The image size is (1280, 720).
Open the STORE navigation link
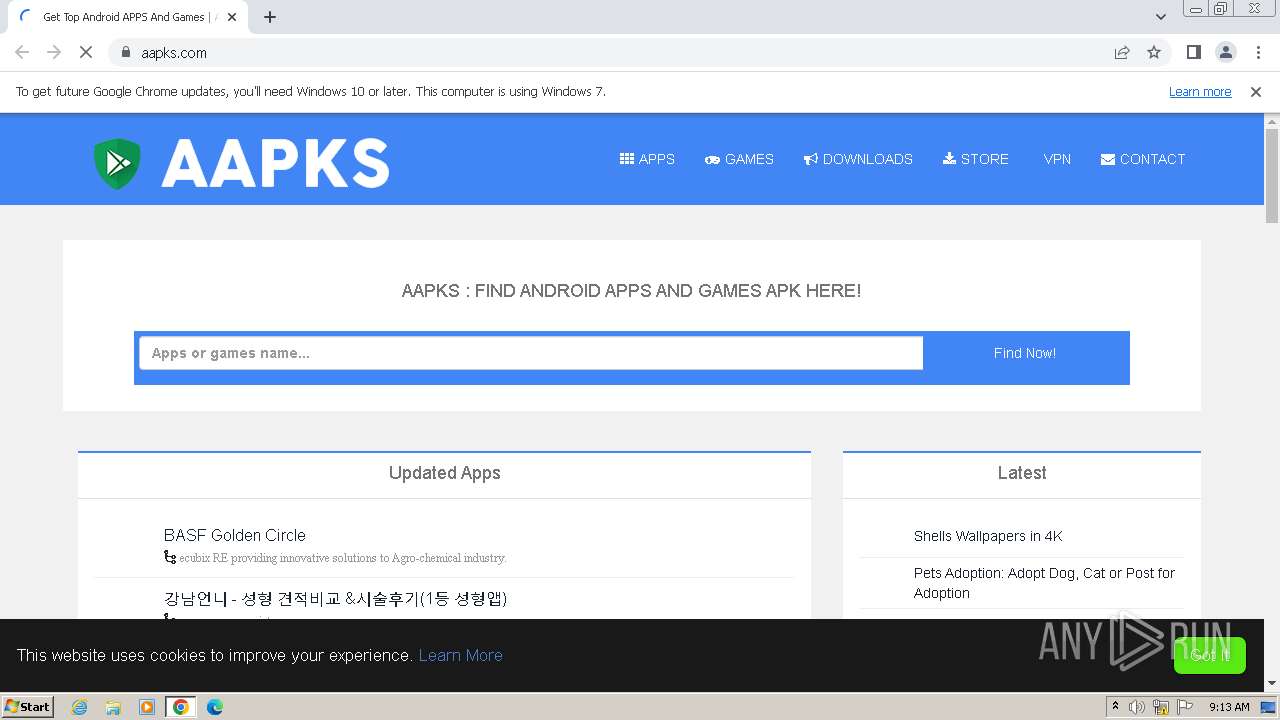pyautogui.click(x=975, y=159)
